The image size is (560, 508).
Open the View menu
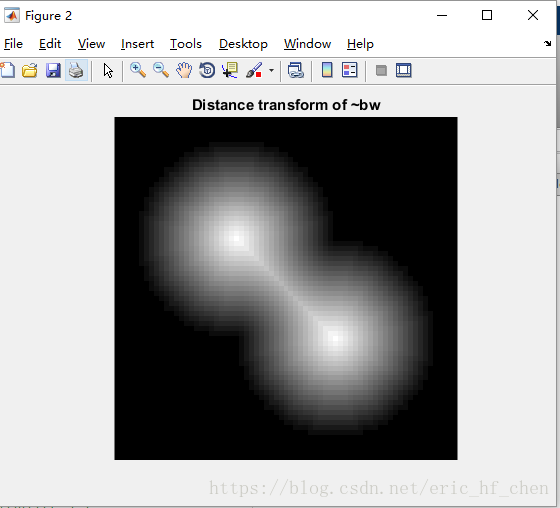91,44
